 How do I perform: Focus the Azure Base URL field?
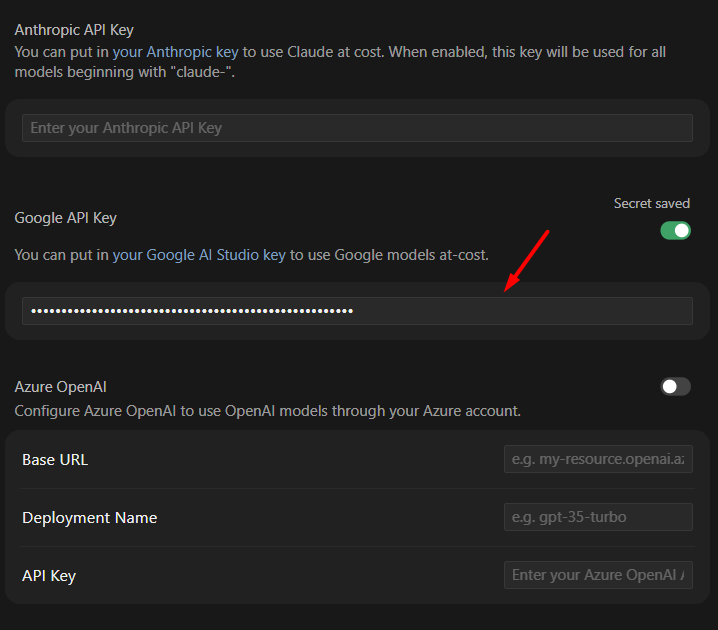pos(598,459)
